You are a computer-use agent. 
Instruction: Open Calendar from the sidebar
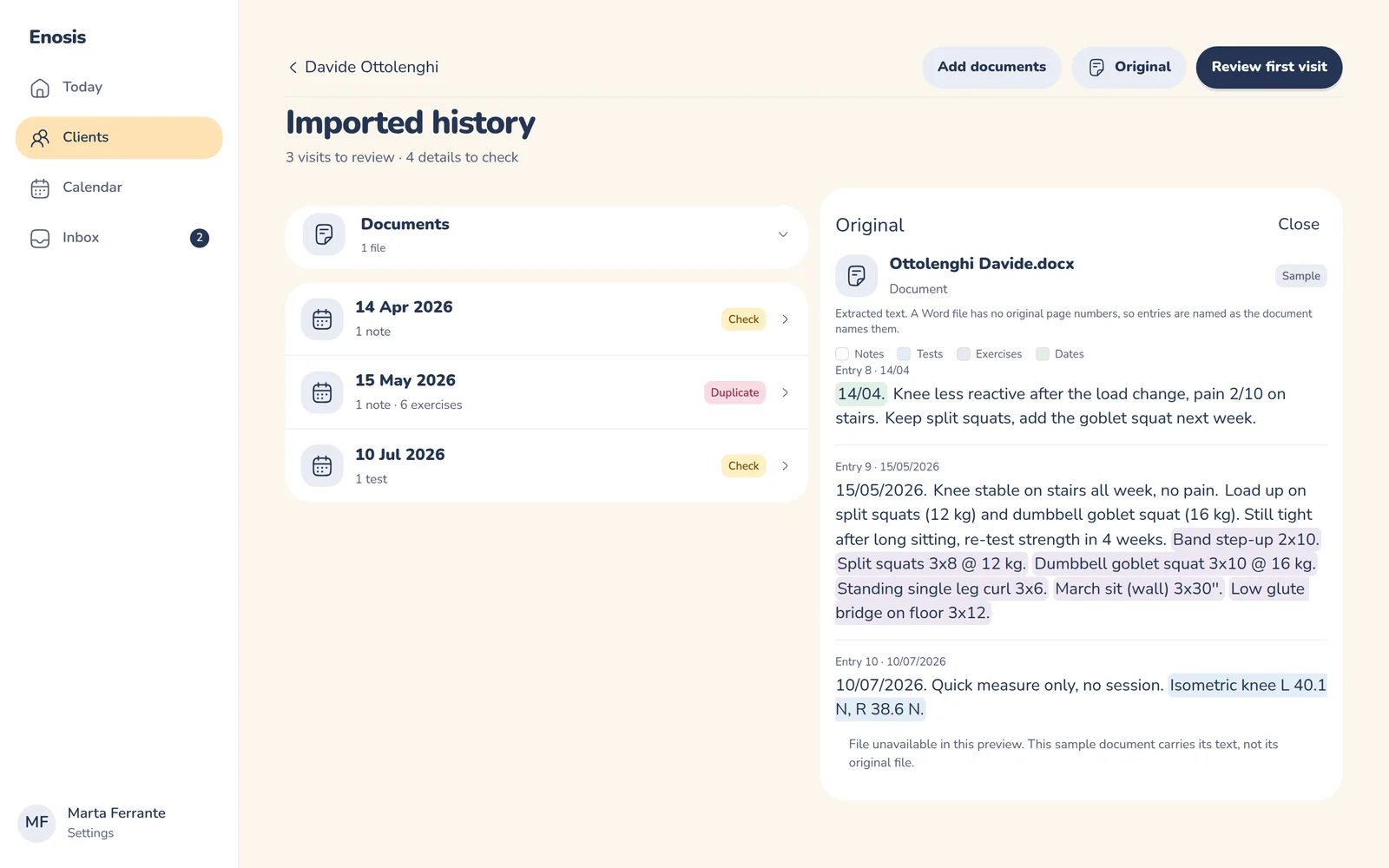[119, 187]
